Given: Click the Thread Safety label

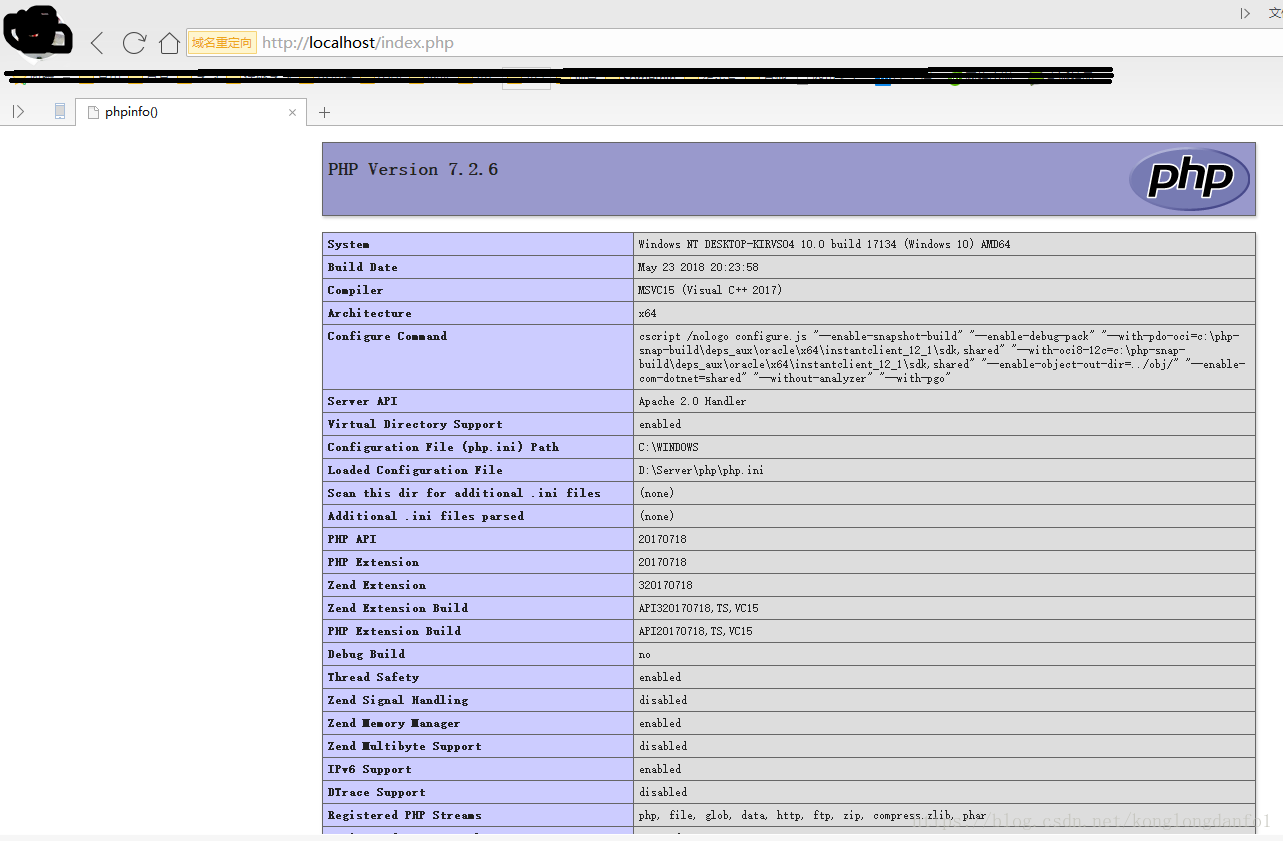Looking at the screenshot, I should pos(373,677).
